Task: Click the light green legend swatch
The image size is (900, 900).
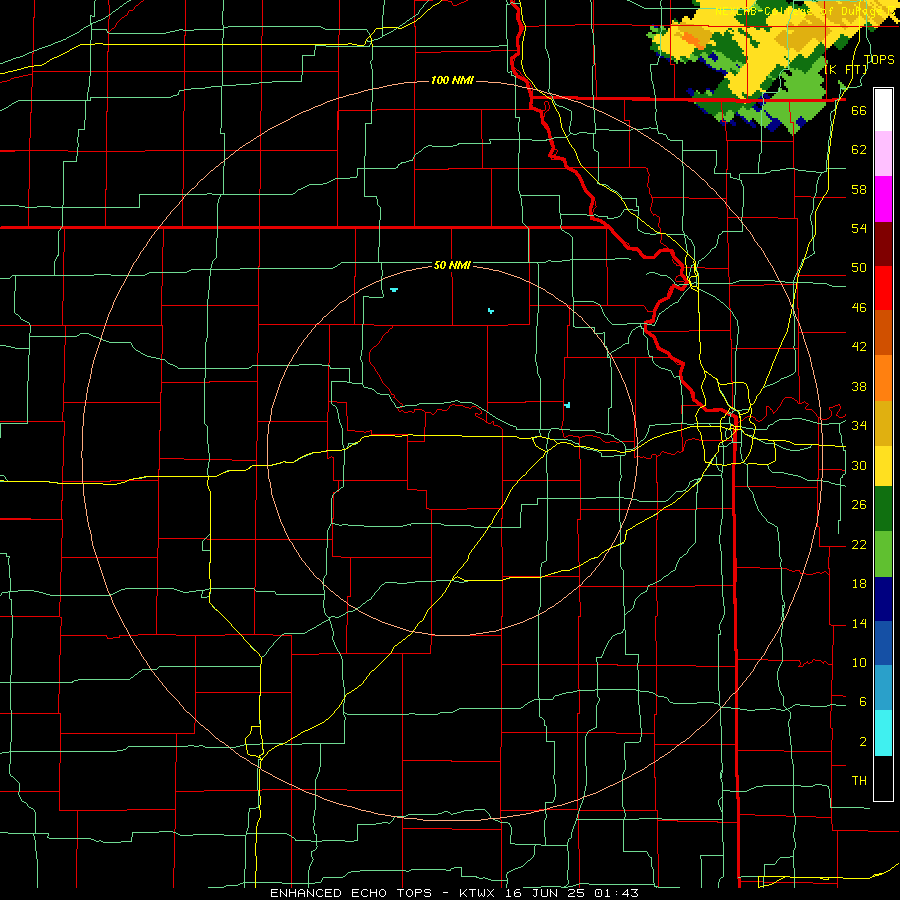Action: (883, 554)
